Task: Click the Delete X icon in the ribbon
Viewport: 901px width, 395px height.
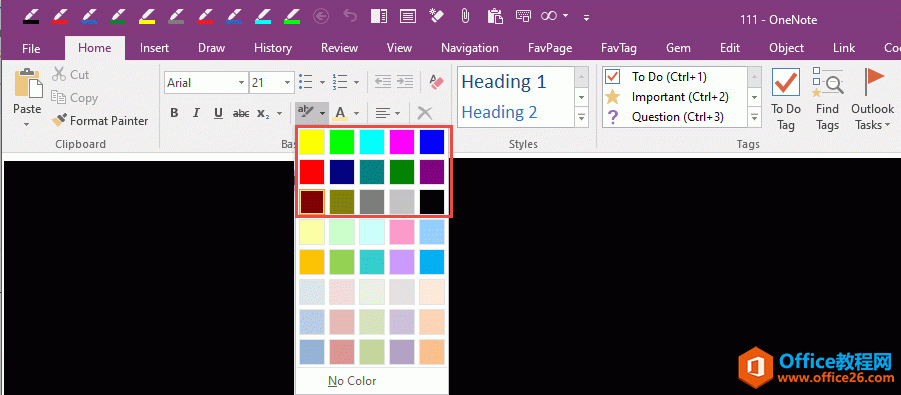Action: click(x=425, y=113)
